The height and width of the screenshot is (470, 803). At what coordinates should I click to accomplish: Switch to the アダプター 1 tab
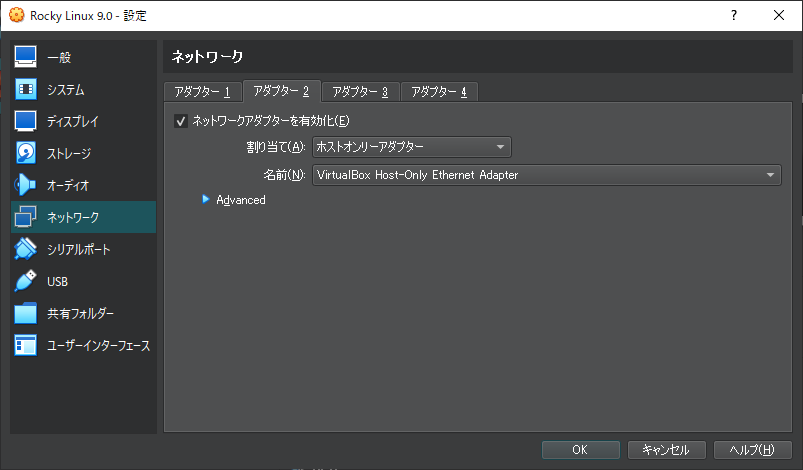point(202,92)
